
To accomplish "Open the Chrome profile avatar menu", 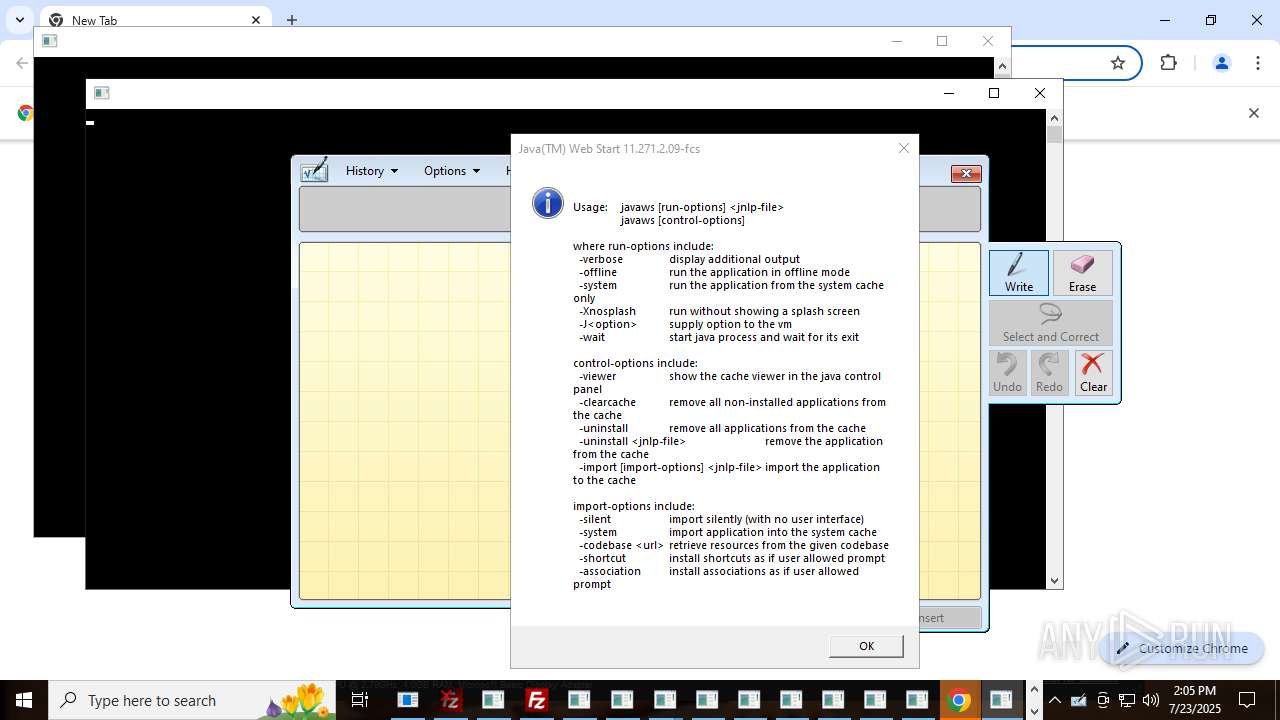I will [x=1221, y=63].
